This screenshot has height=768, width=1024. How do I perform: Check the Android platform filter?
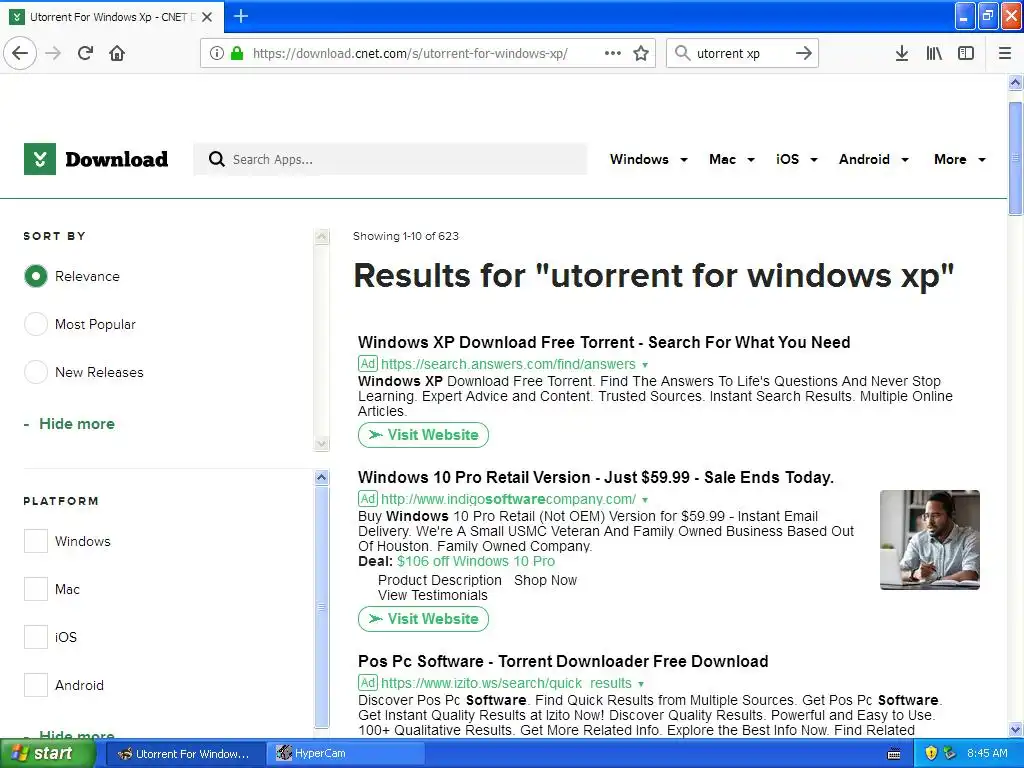pyautogui.click(x=36, y=685)
